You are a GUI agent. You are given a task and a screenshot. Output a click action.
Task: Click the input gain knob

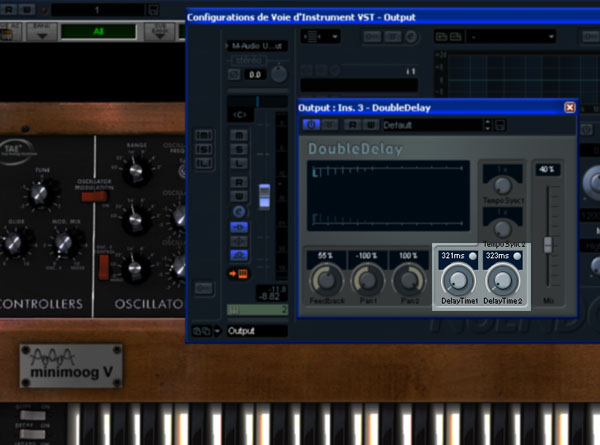279,74
